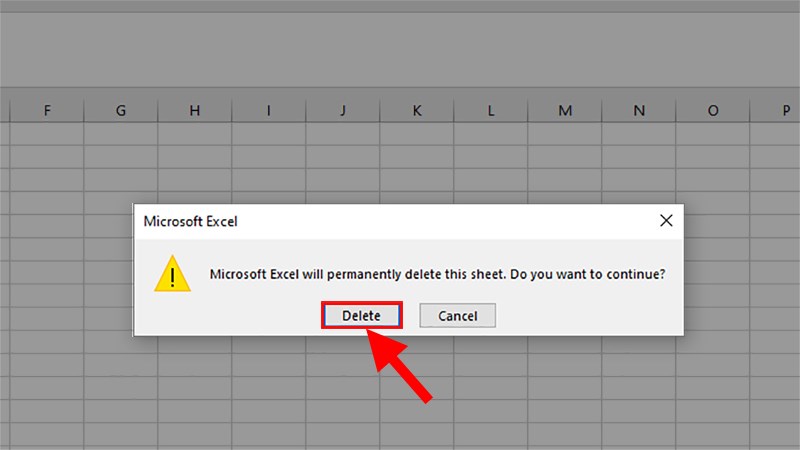Select column K header
Viewport: 800px width, 450px height.
point(417,110)
